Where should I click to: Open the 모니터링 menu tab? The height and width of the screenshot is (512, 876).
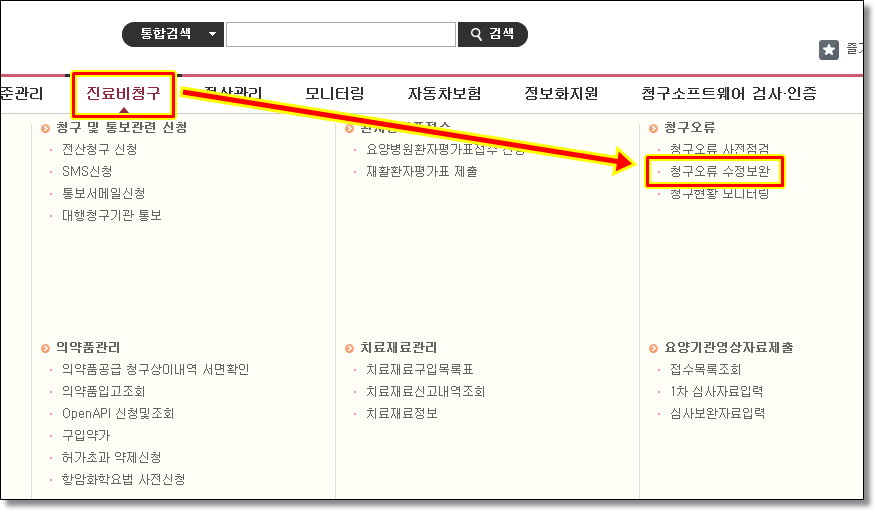[334, 94]
